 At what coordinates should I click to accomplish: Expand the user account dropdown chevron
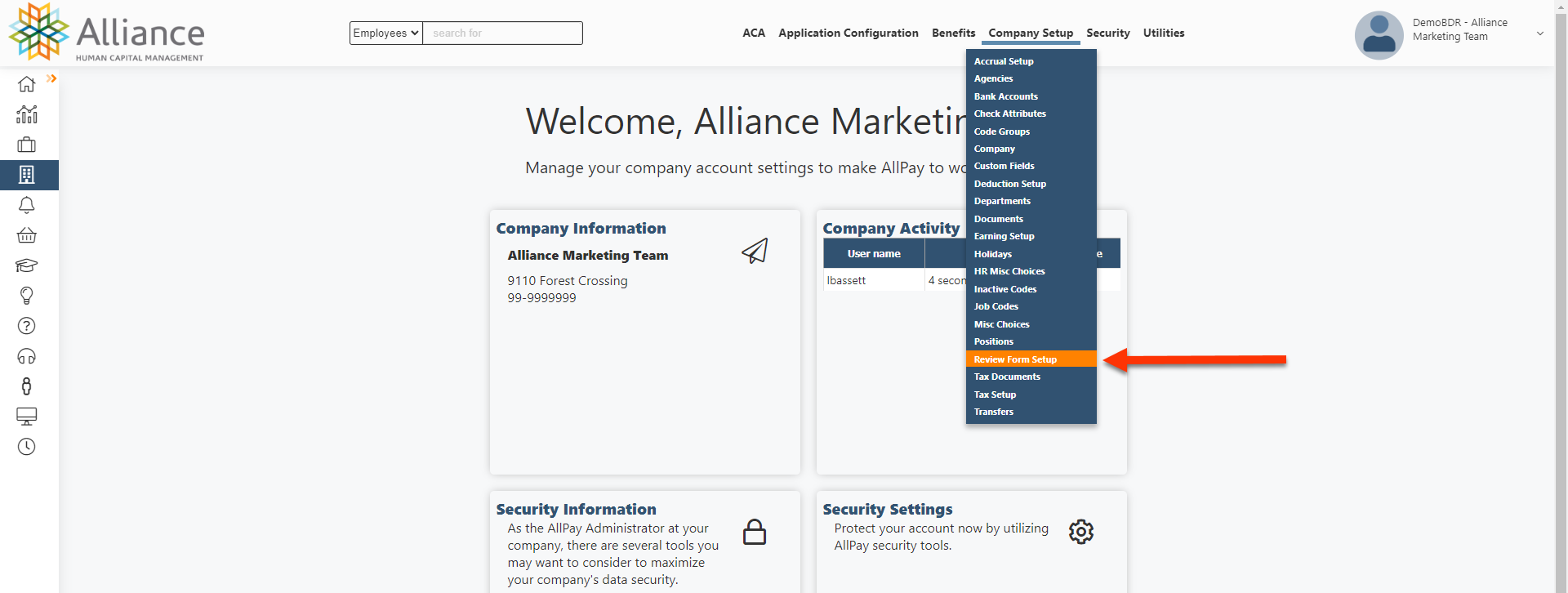click(1540, 33)
